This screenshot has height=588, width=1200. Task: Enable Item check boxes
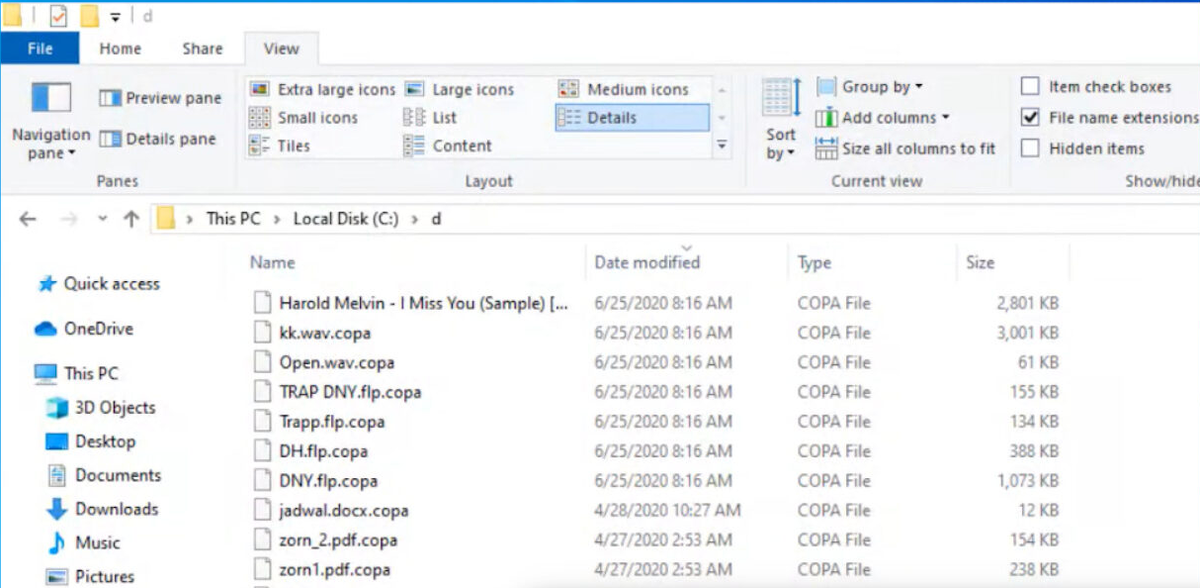(1030, 87)
